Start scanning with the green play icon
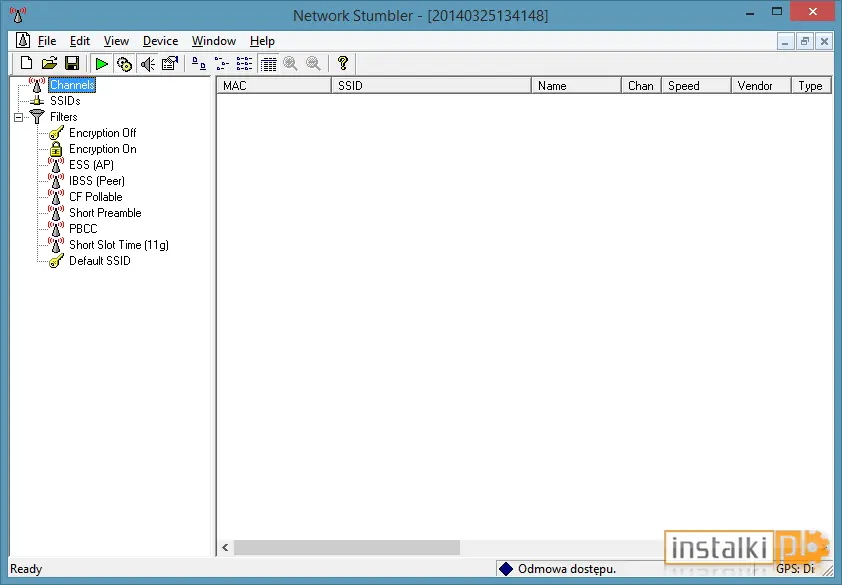Screen dimensions: 842x585 (101, 64)
